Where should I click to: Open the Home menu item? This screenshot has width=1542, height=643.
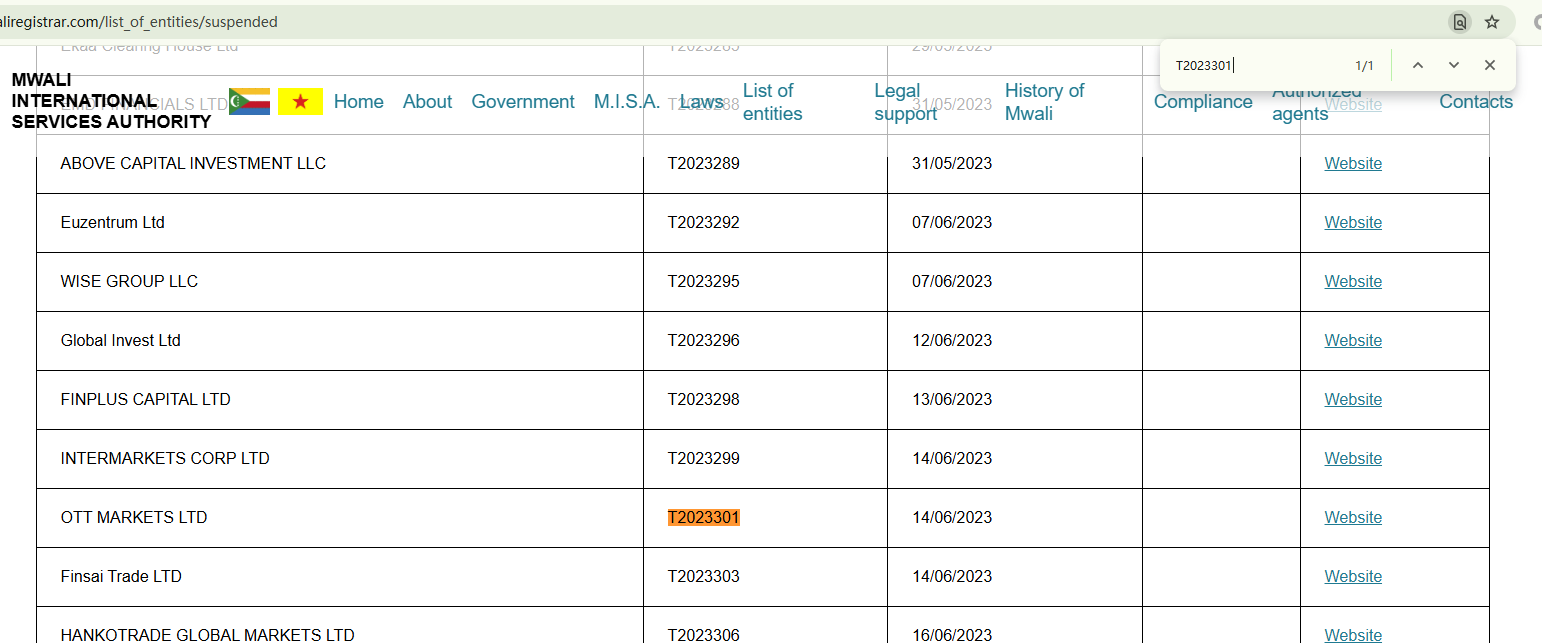(359, 101)
